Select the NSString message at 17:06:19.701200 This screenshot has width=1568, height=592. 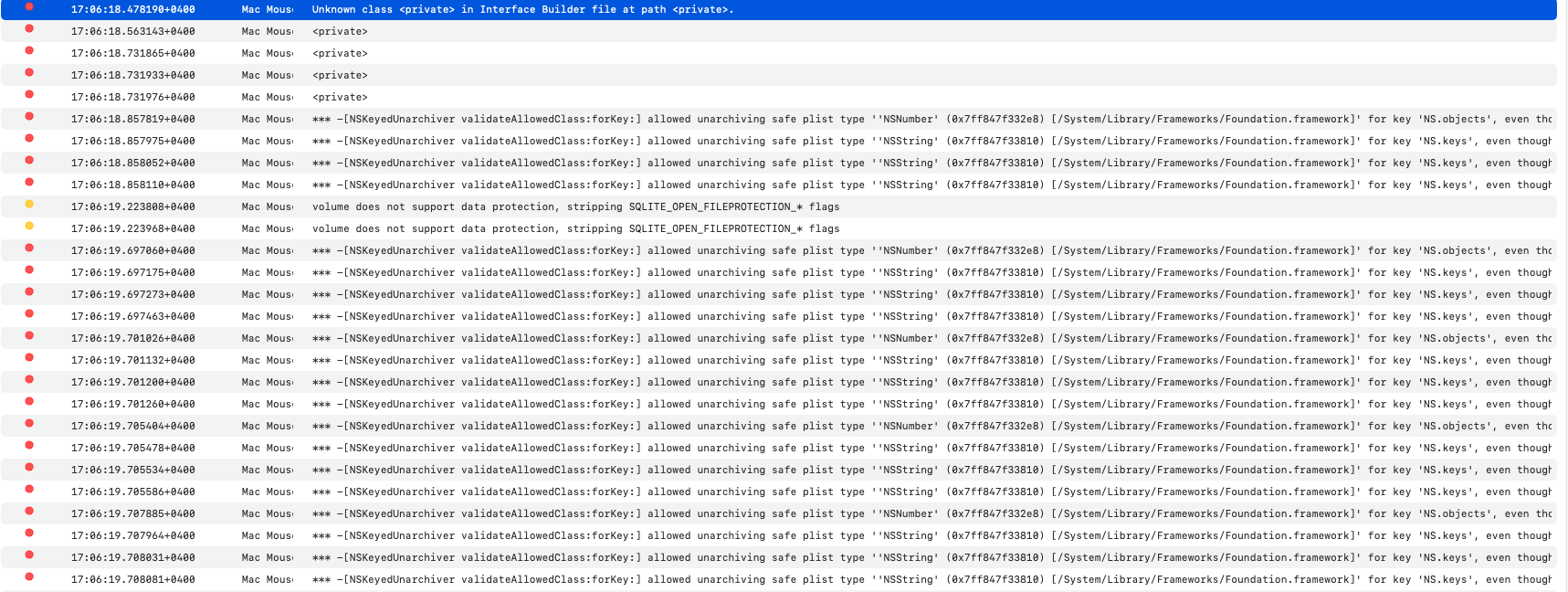[x=931, y=382]
